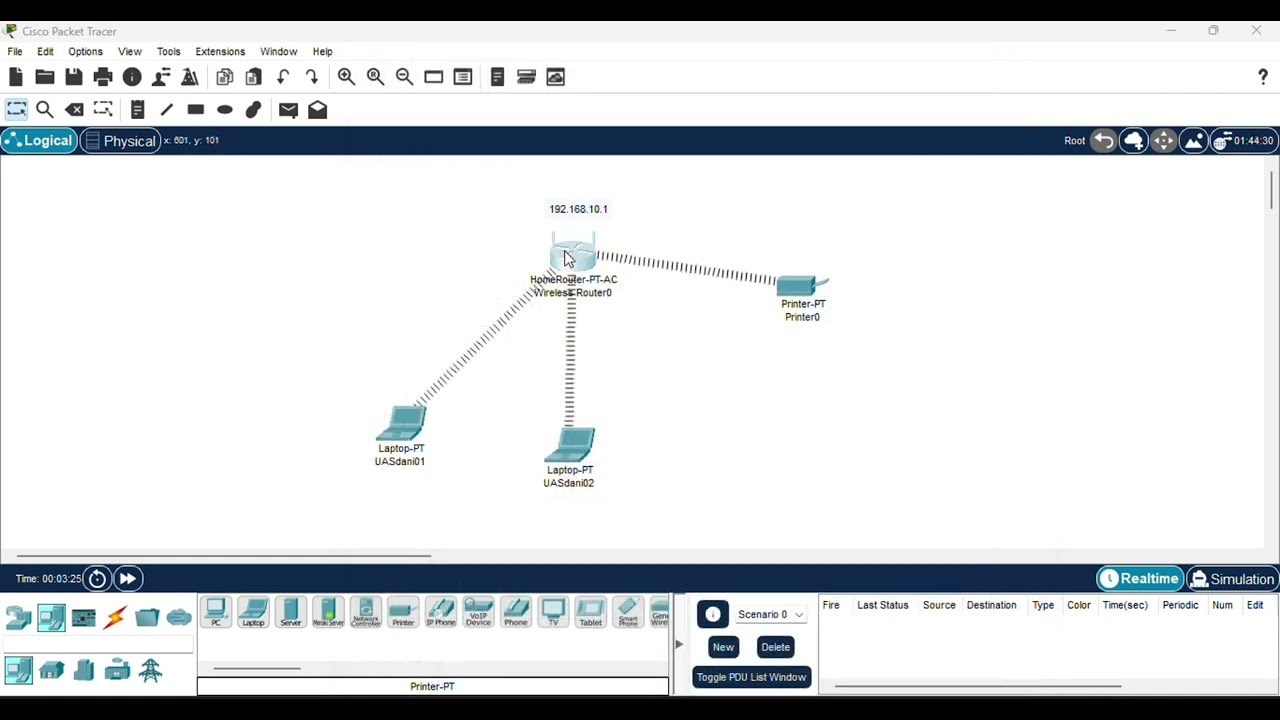Image resolution: width=1280 pixels, height=720 pixels.
Task: Click the Back navigation button near Root
Action: click(1103, 141)
